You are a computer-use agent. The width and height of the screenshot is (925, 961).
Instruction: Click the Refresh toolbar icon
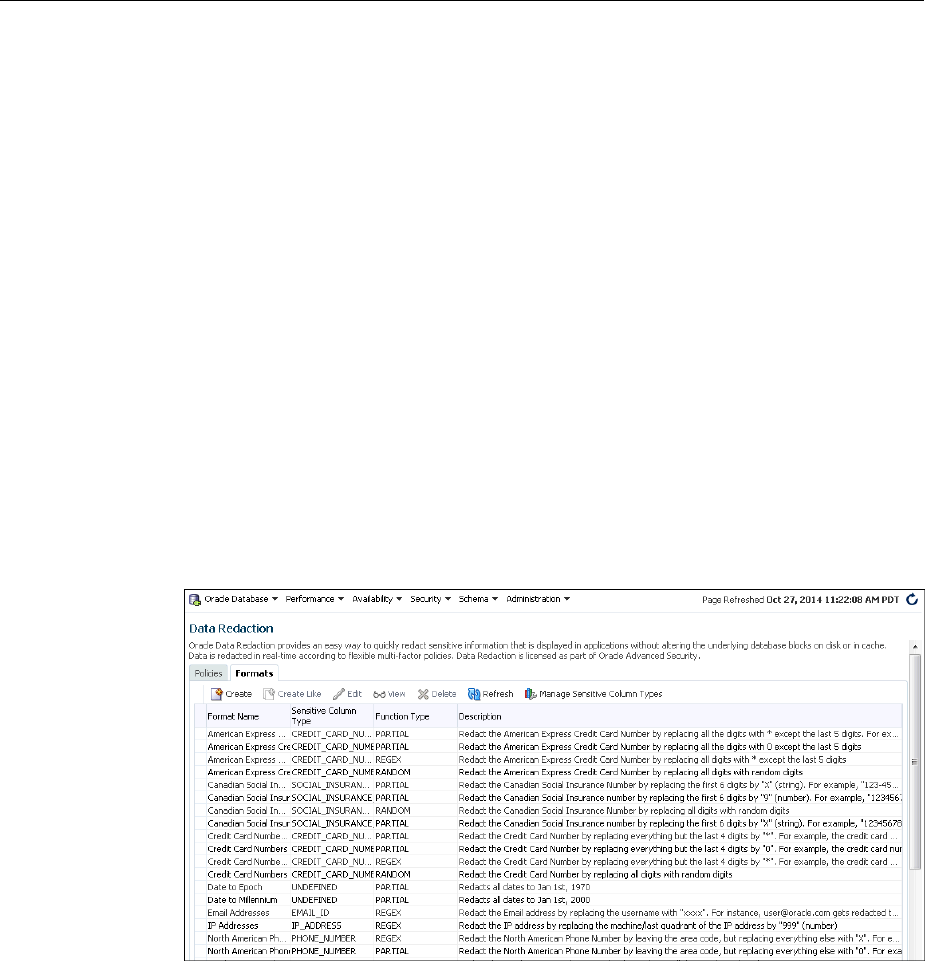[x=474, y=694]
